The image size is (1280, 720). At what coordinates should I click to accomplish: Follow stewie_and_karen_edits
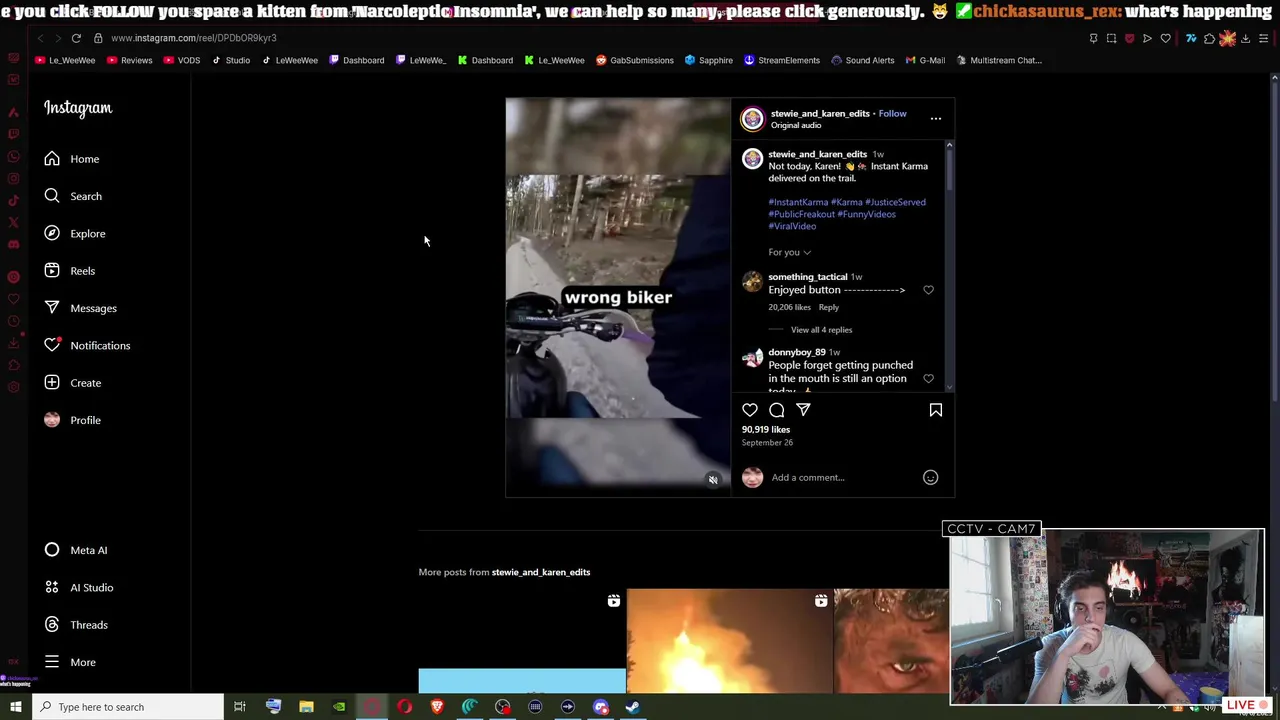click(892, 114)
